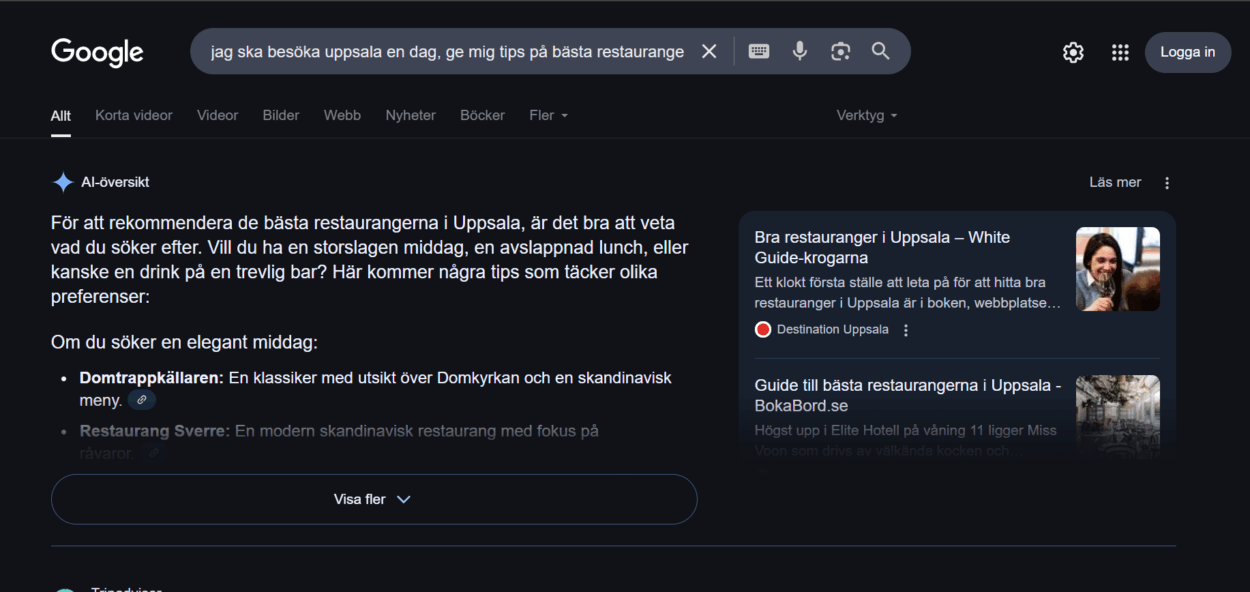Open quick settings gear icon
The image size is (1250, 592).
(1073, 53)
